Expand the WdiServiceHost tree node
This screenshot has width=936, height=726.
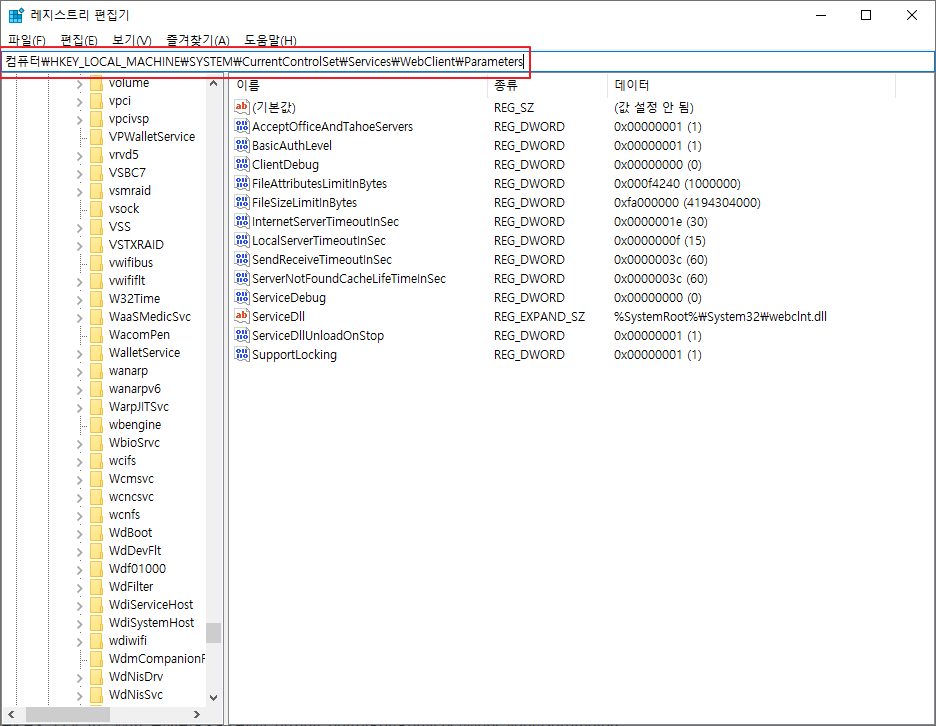coord(80,605)
